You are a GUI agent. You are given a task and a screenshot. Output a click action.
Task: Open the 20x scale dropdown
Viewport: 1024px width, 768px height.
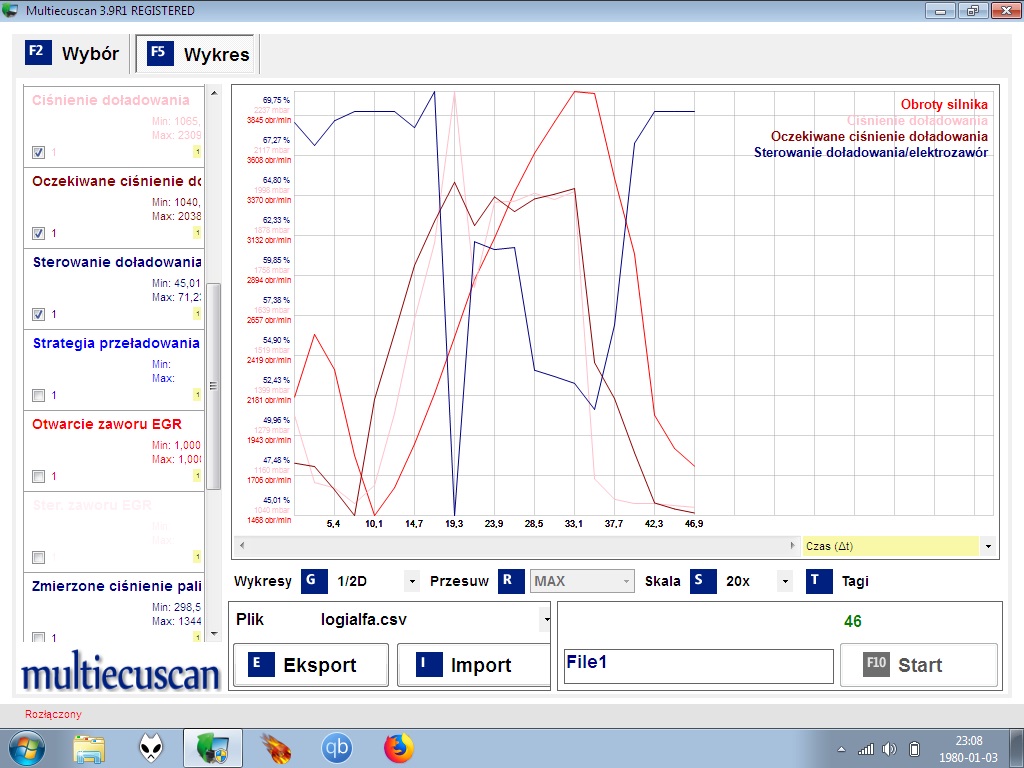(784, 581)
